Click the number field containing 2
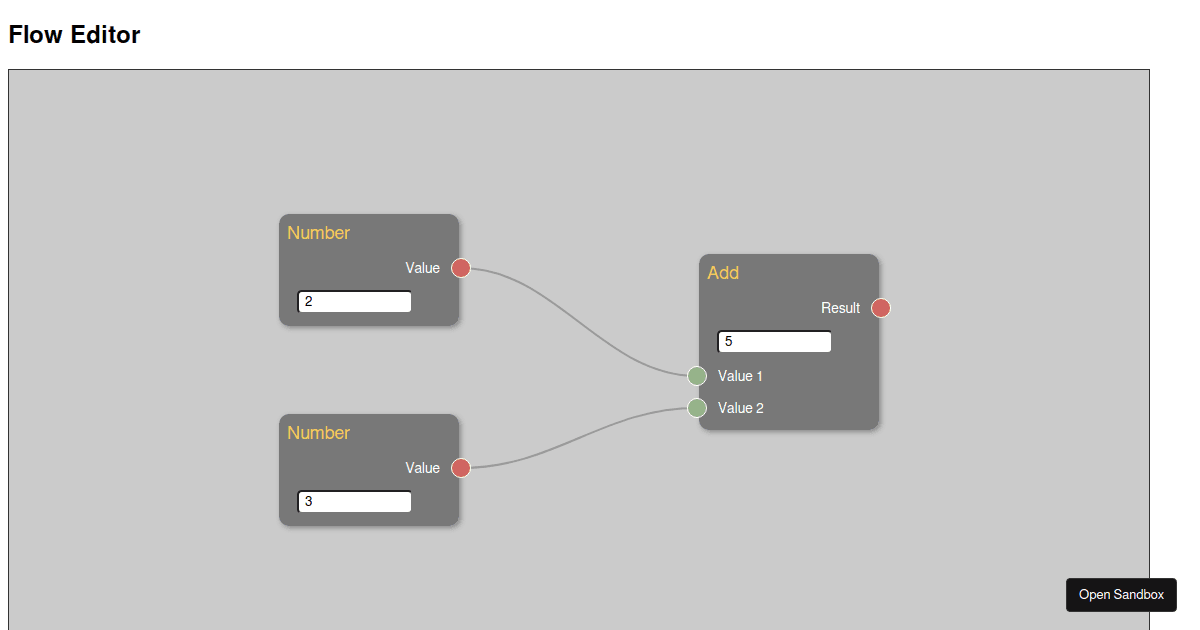The height and width of the screenshot is (630, 1200). (354, 301)
